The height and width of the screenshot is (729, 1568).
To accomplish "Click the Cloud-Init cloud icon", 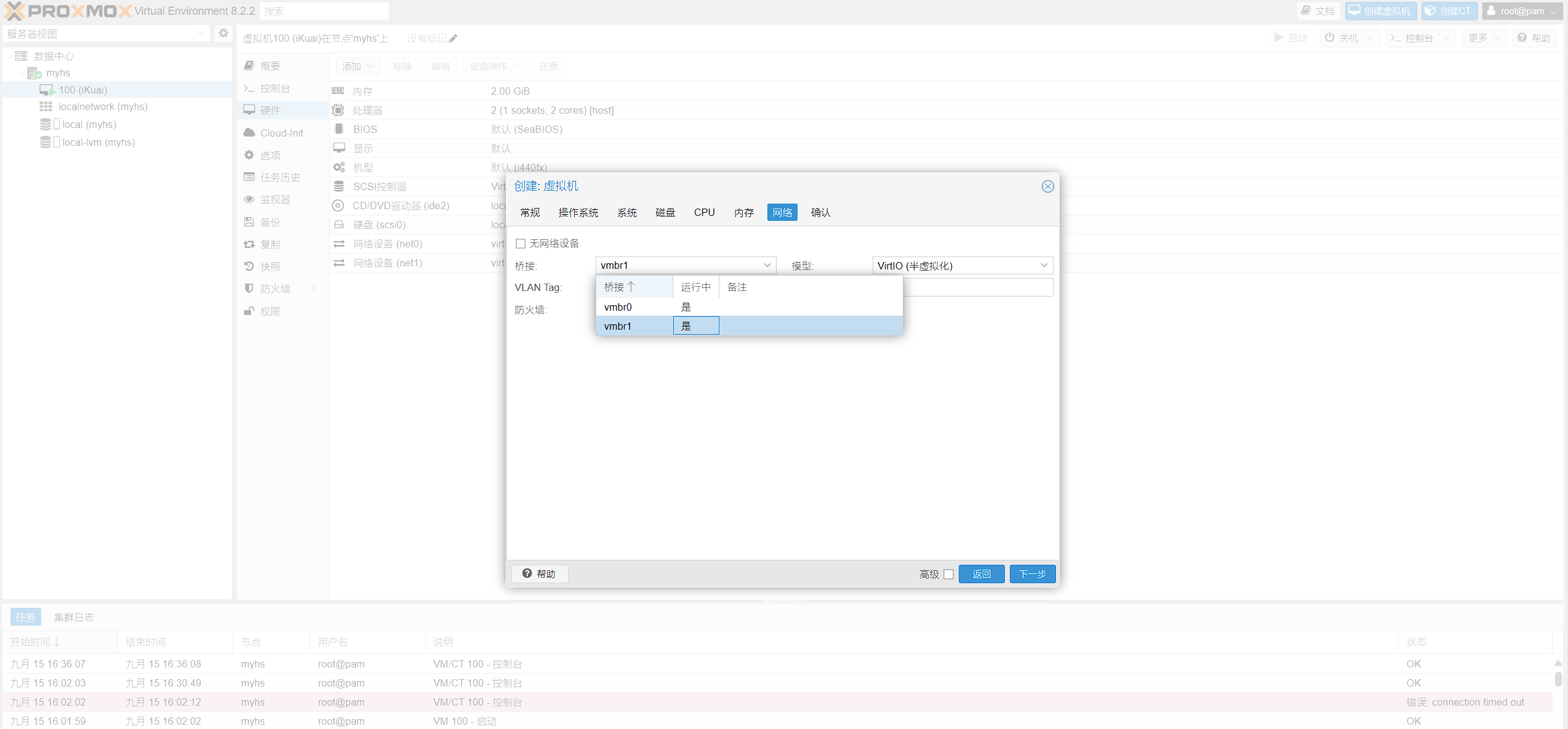I will click(x=249, y=132).
